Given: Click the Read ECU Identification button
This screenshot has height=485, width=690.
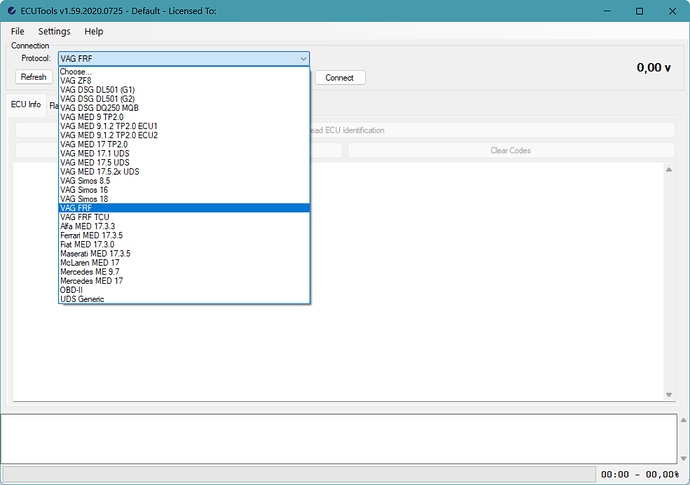Looking at the screenshot, I should pyautogui.click(x=492, y=130).
